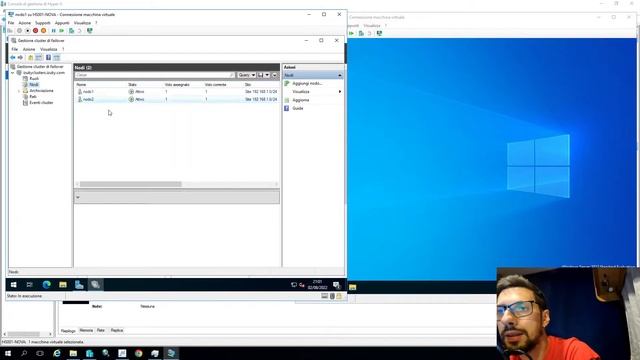Screen dimensions: 640x360
Task: Open Visualizza submenu in Actions pane
Action: tap(301, 92)
